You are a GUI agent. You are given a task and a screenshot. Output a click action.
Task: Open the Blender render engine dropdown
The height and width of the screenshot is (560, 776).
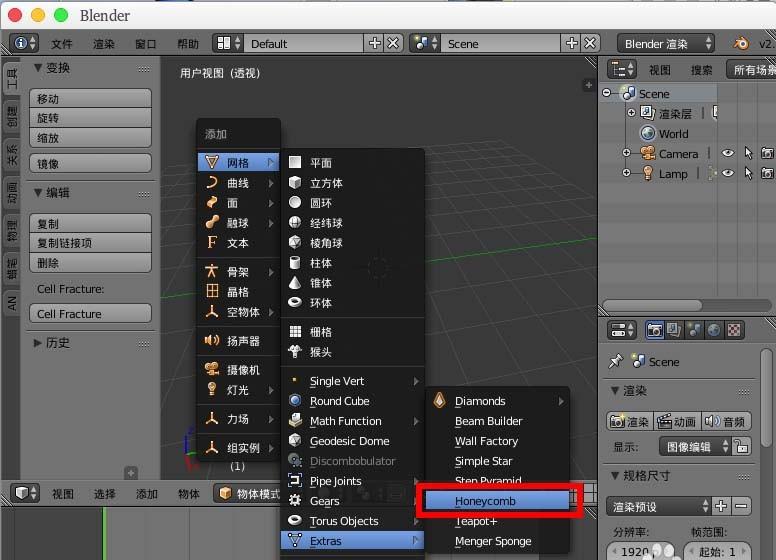[x=666, y=44]
